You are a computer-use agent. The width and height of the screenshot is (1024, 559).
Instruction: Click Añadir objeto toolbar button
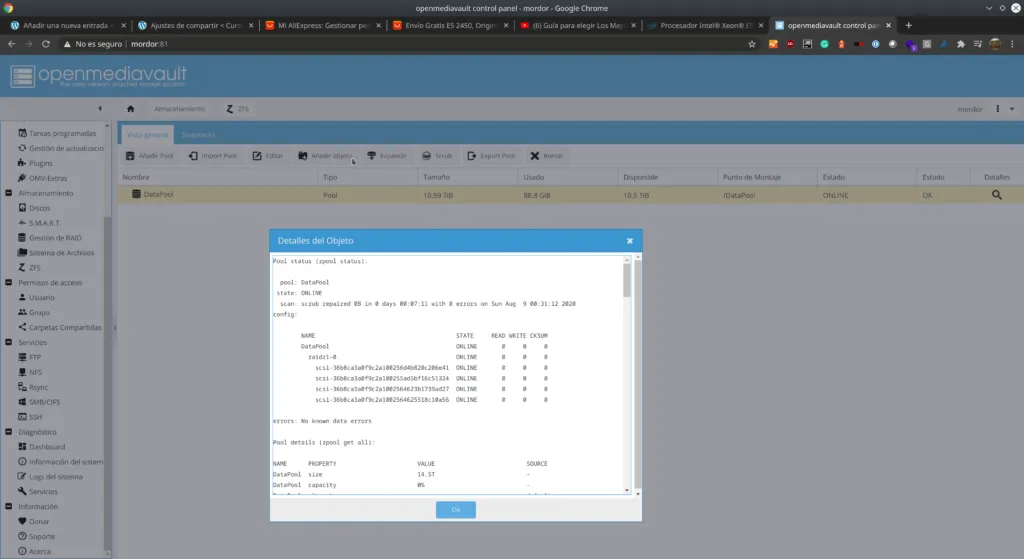pyautogui.click(x=325, y=156)
